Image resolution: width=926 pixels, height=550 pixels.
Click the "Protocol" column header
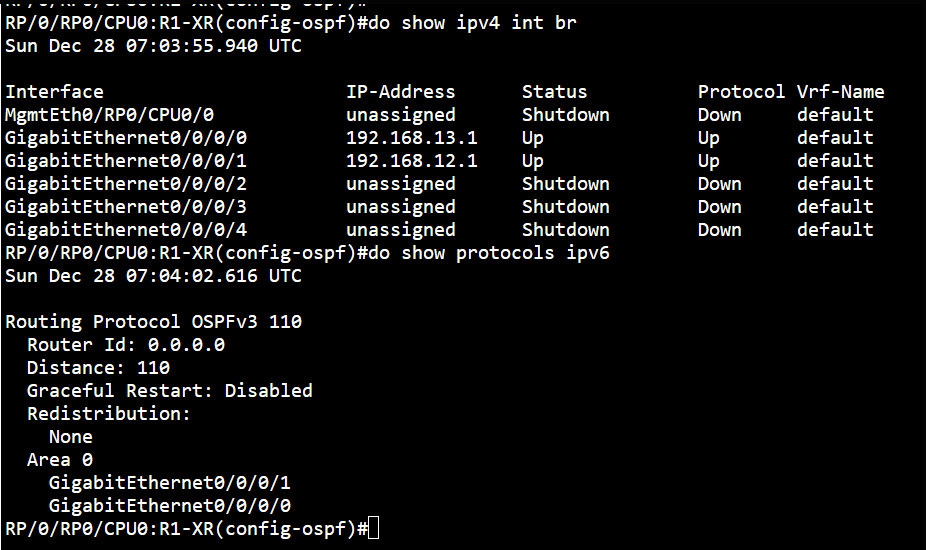pos(741,92)
